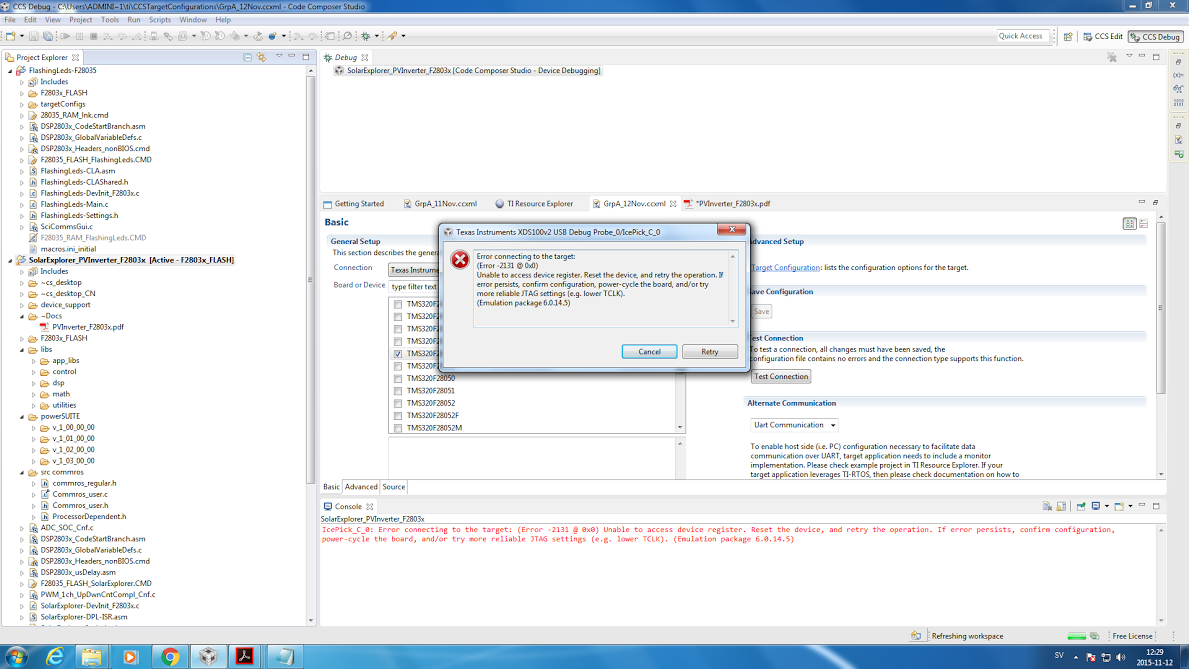The height and width of the screenshot is (669, 1189).
Task: Switch to TI Resource Explorer tab
Action: (534, 203)
